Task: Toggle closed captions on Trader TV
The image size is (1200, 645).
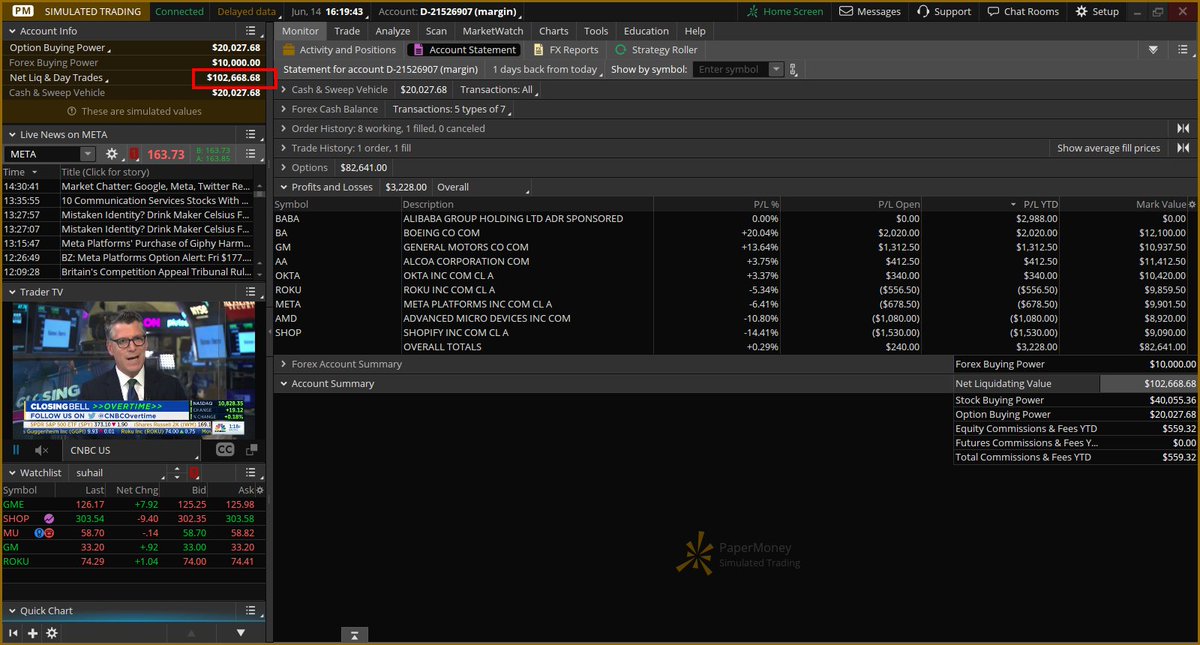Action: [x=225, y=450]
